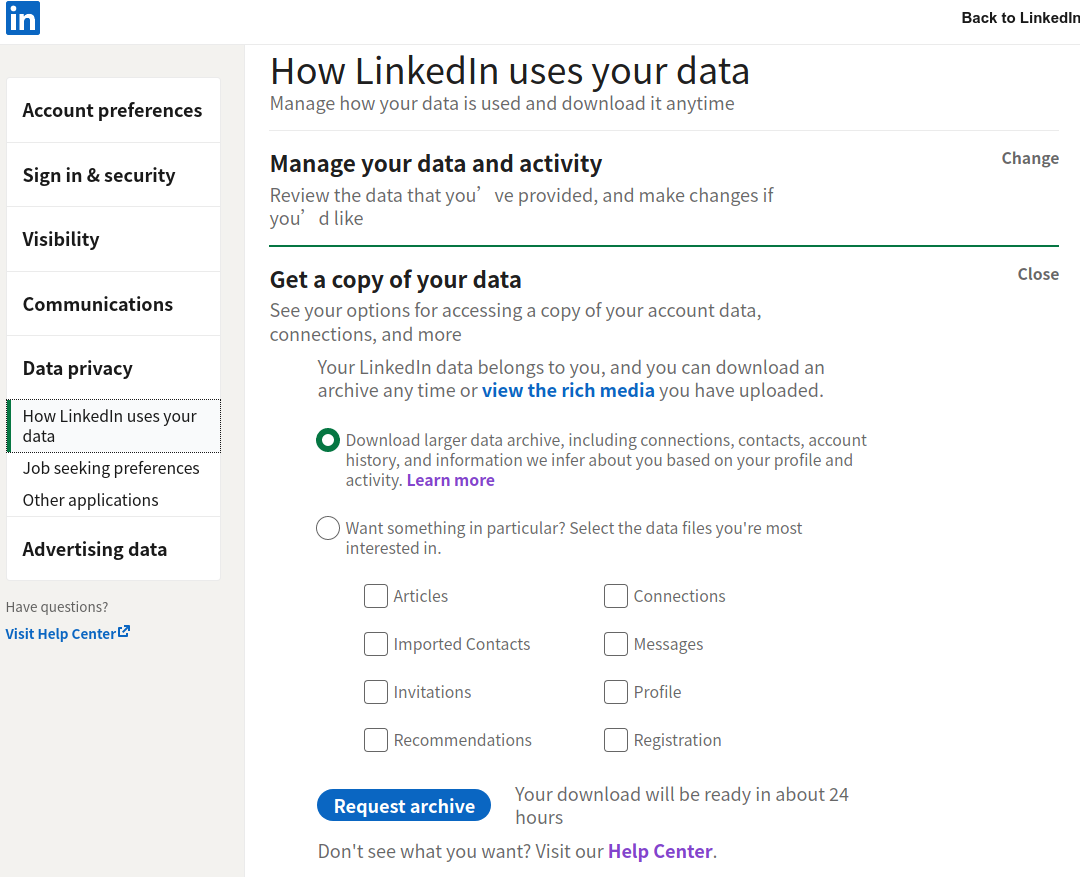Follow the Learn more link

(450, 480)
